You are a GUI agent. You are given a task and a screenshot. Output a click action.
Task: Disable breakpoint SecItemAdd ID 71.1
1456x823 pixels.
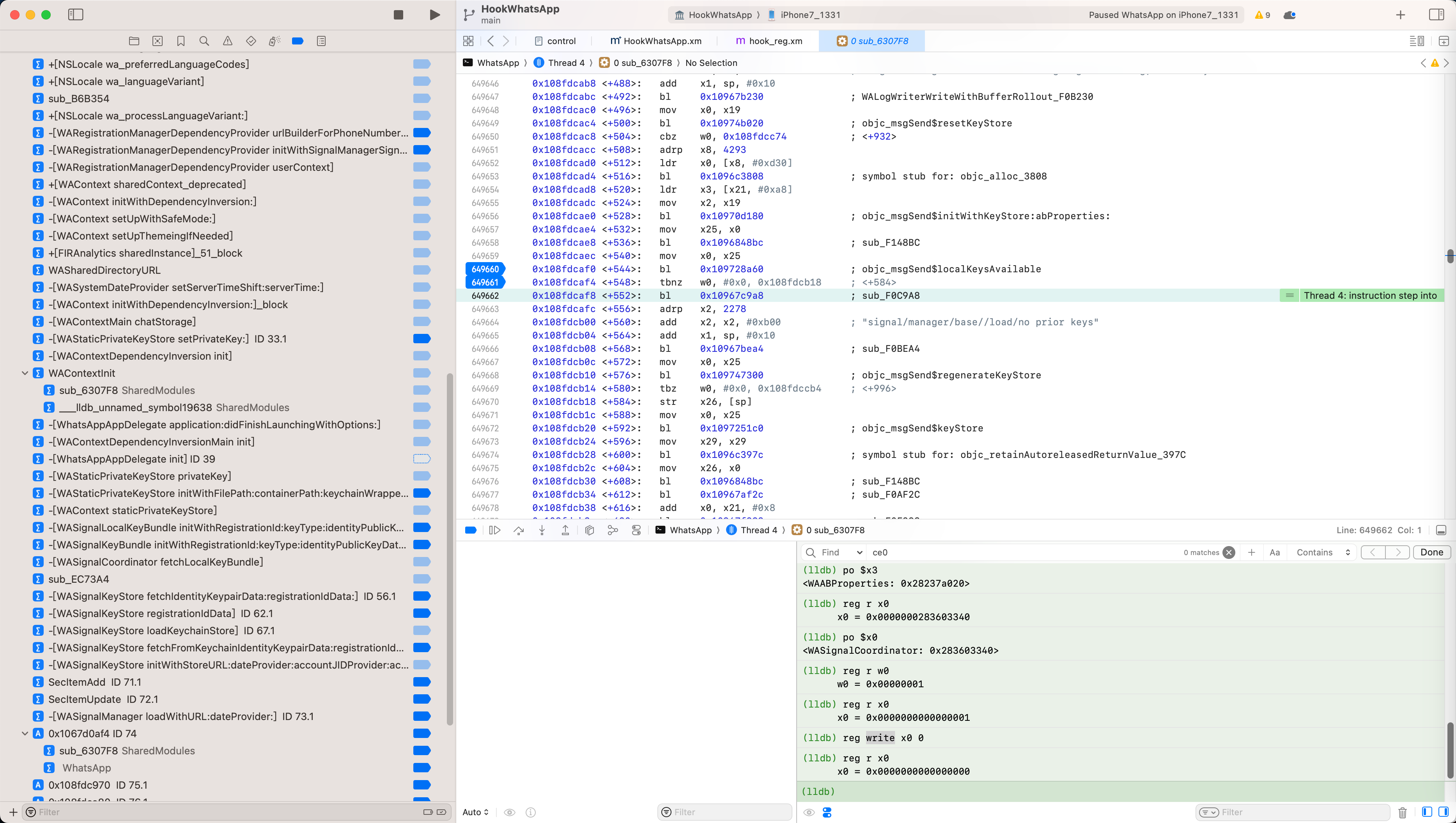click(422, 682)
